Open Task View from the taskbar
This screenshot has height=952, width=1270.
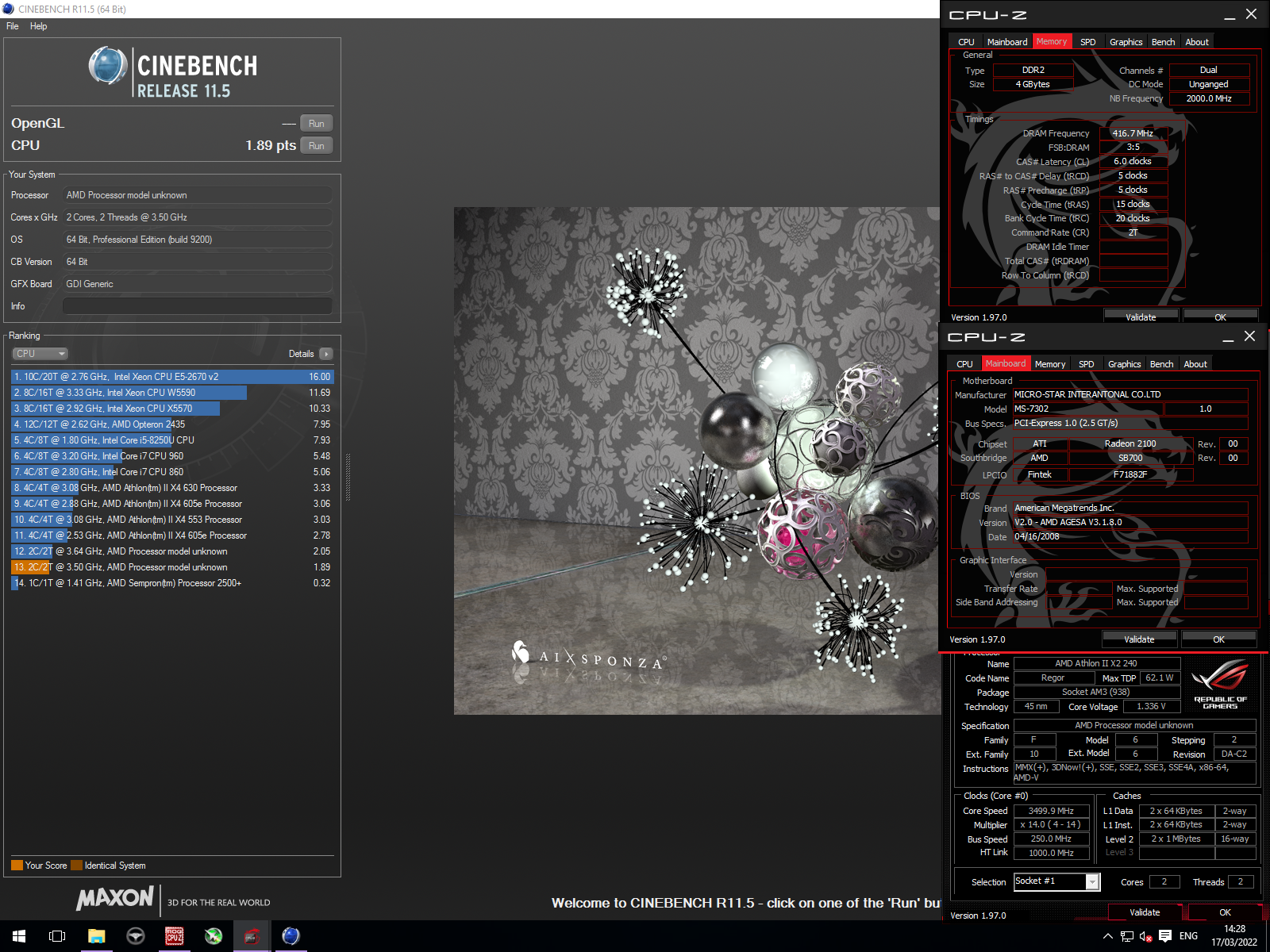tap(57, 936)
